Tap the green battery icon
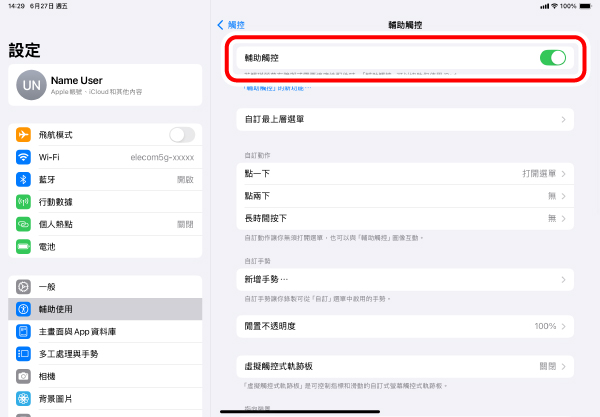Image resolution: width=600 pixels, height=417 pixels. [x=23, y=245]
